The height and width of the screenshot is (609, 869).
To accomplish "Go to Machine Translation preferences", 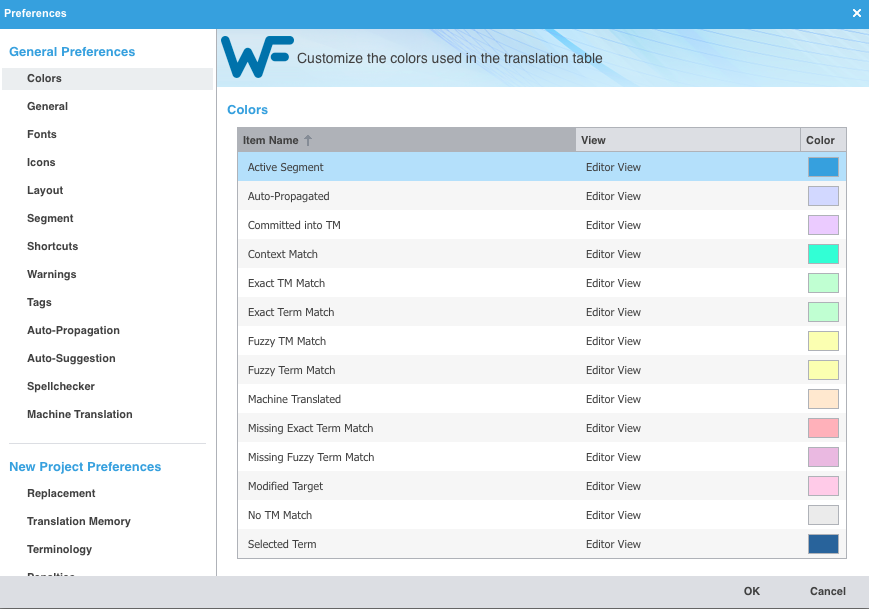I will [x=79, y=414].
